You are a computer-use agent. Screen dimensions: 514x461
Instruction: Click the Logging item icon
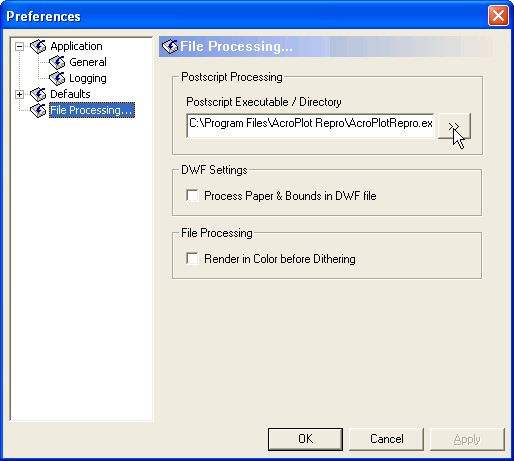57,78
